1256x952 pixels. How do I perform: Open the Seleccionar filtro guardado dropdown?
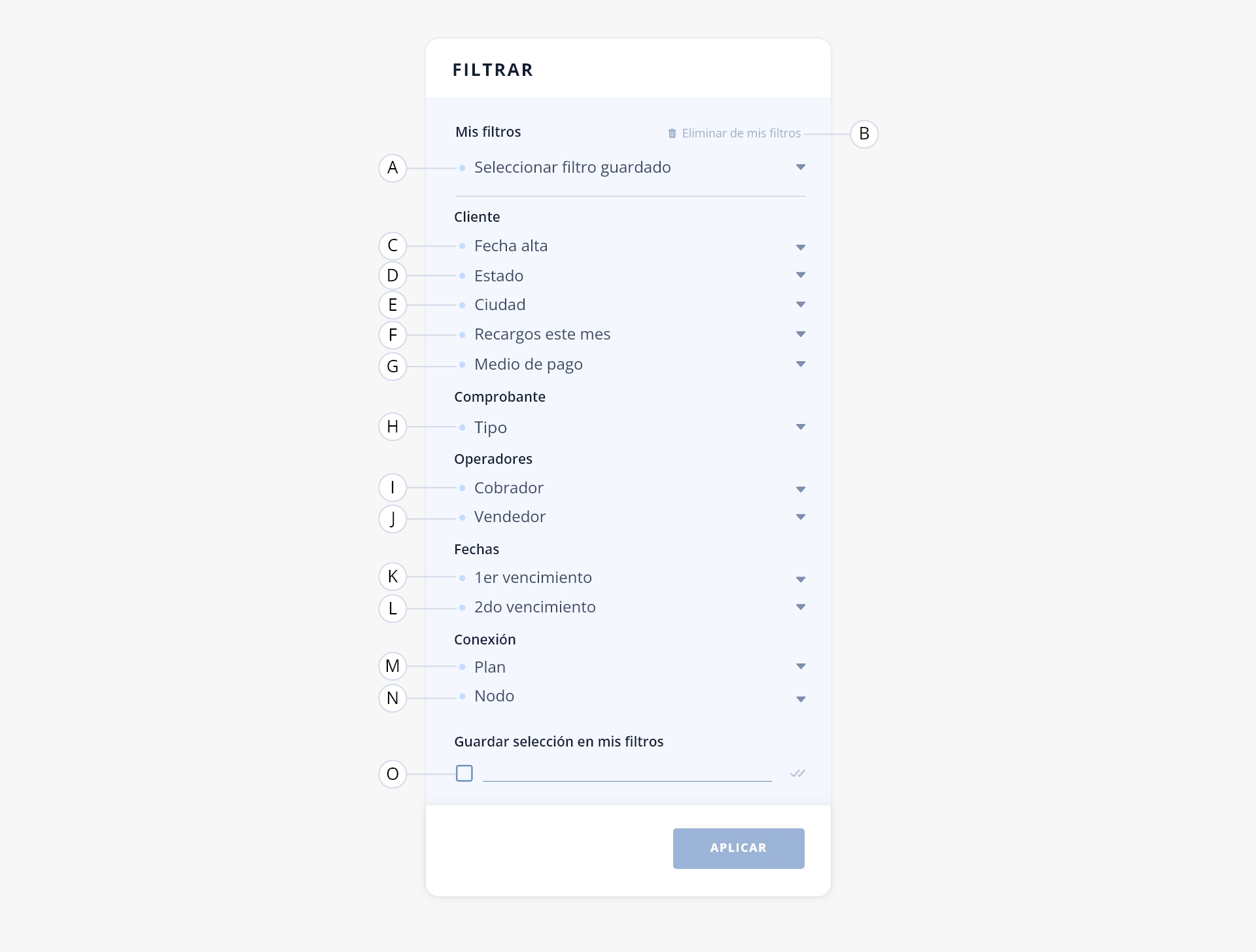pyautogui.click(x=630, y=167)
